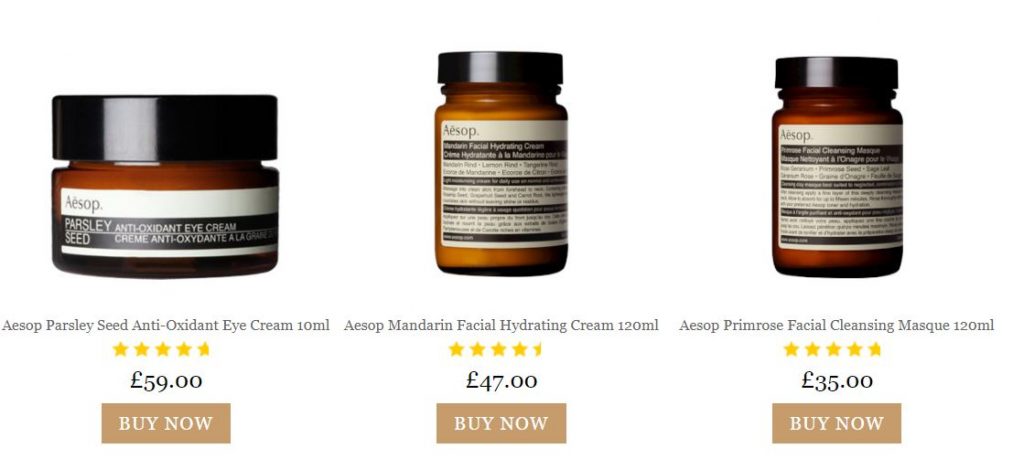Click first star of Primrose masque rating
Image resolution: width=1024 pixels, height=470 pixels.
[791, 349]
